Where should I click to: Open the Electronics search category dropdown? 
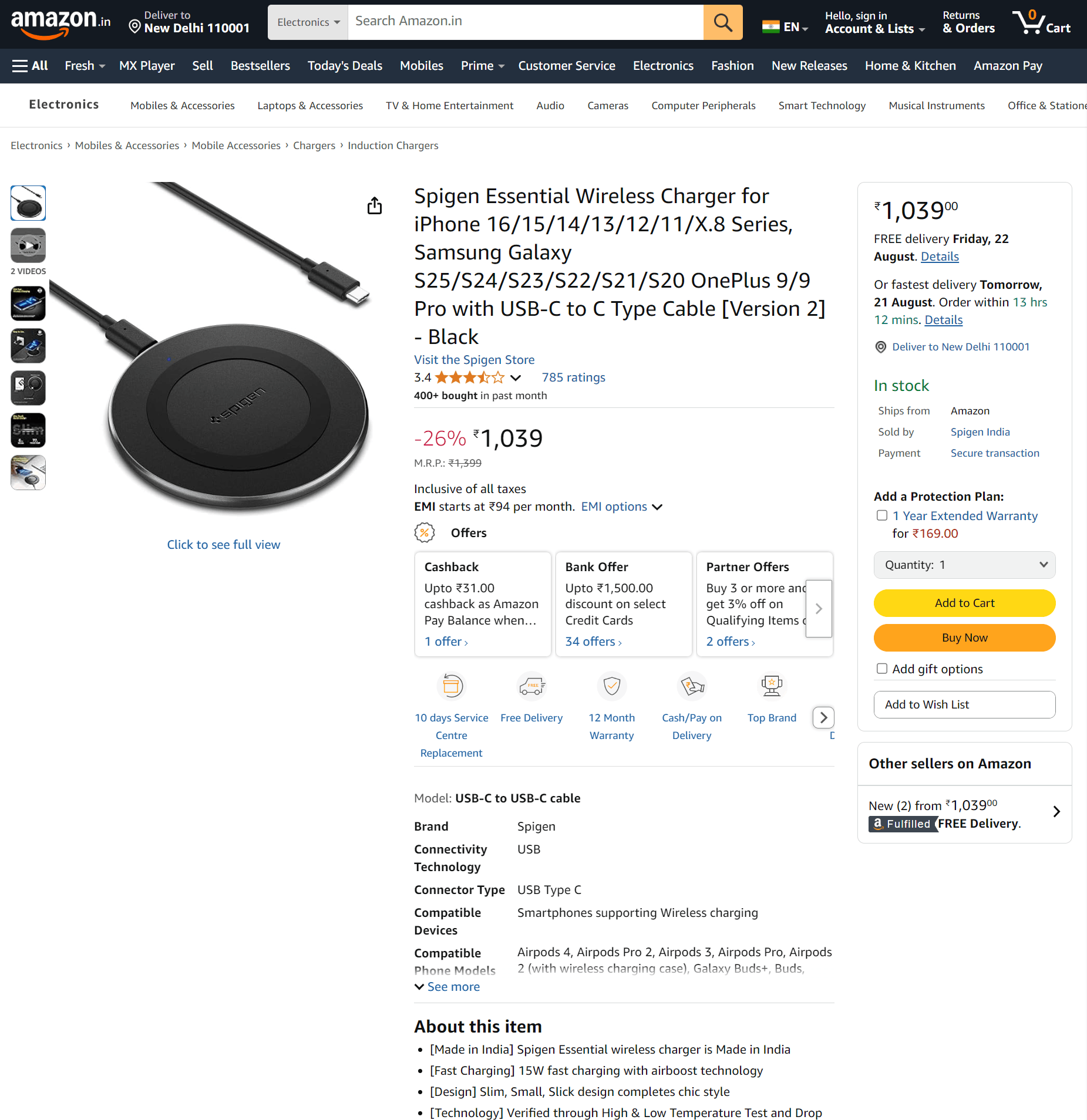click(x=308, y=22)
